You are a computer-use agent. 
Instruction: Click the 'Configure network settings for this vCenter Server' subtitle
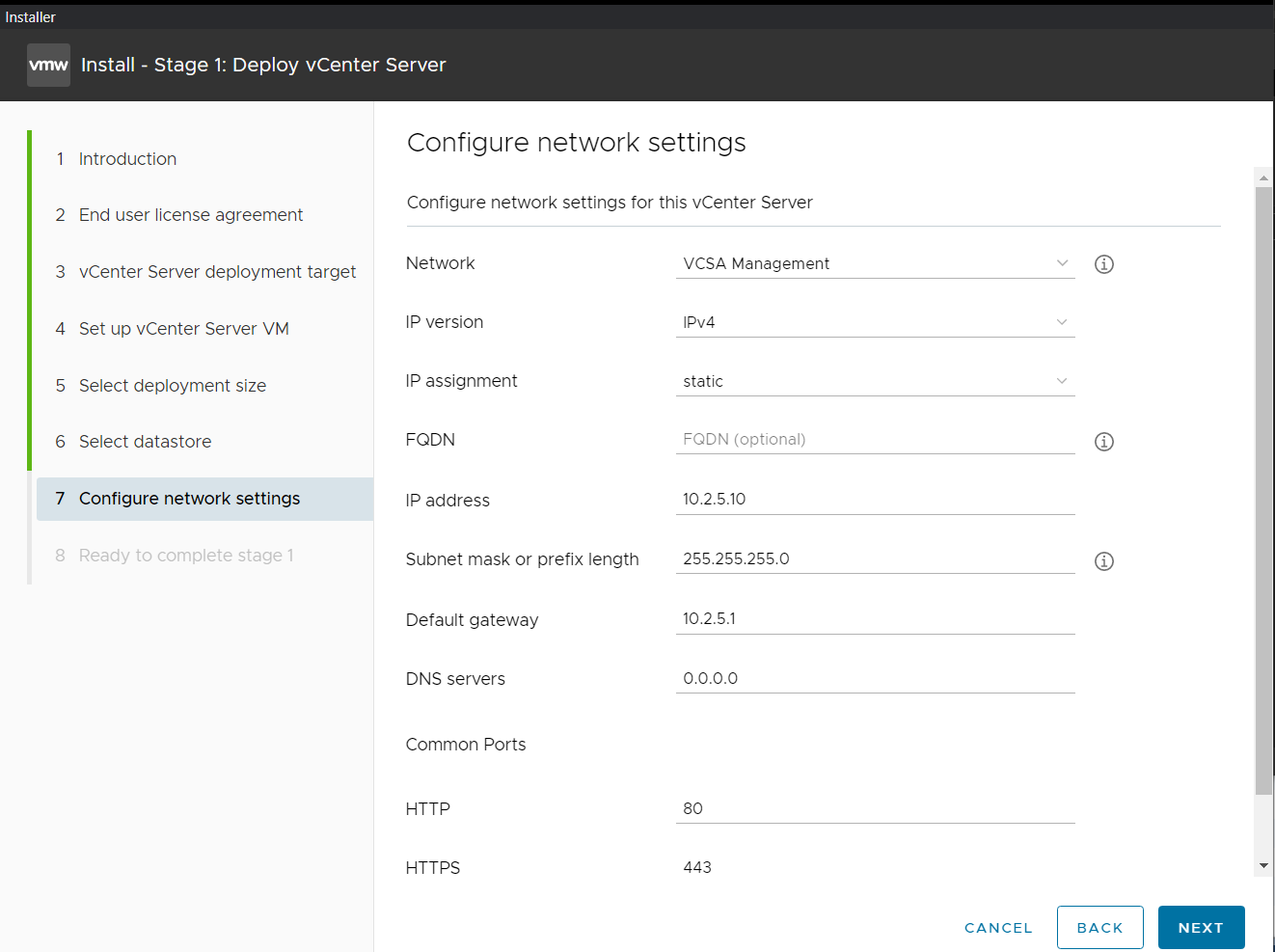(x=610, y=203)
